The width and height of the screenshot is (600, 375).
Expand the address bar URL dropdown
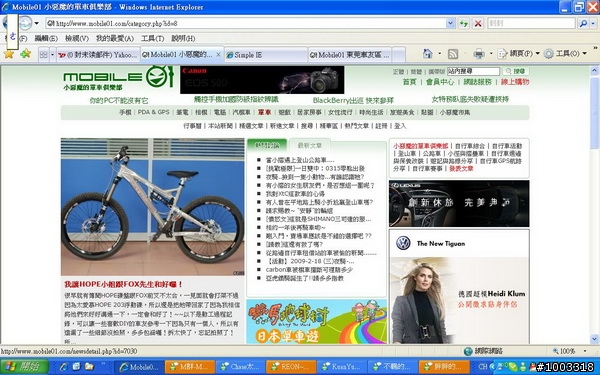[450, 23]
